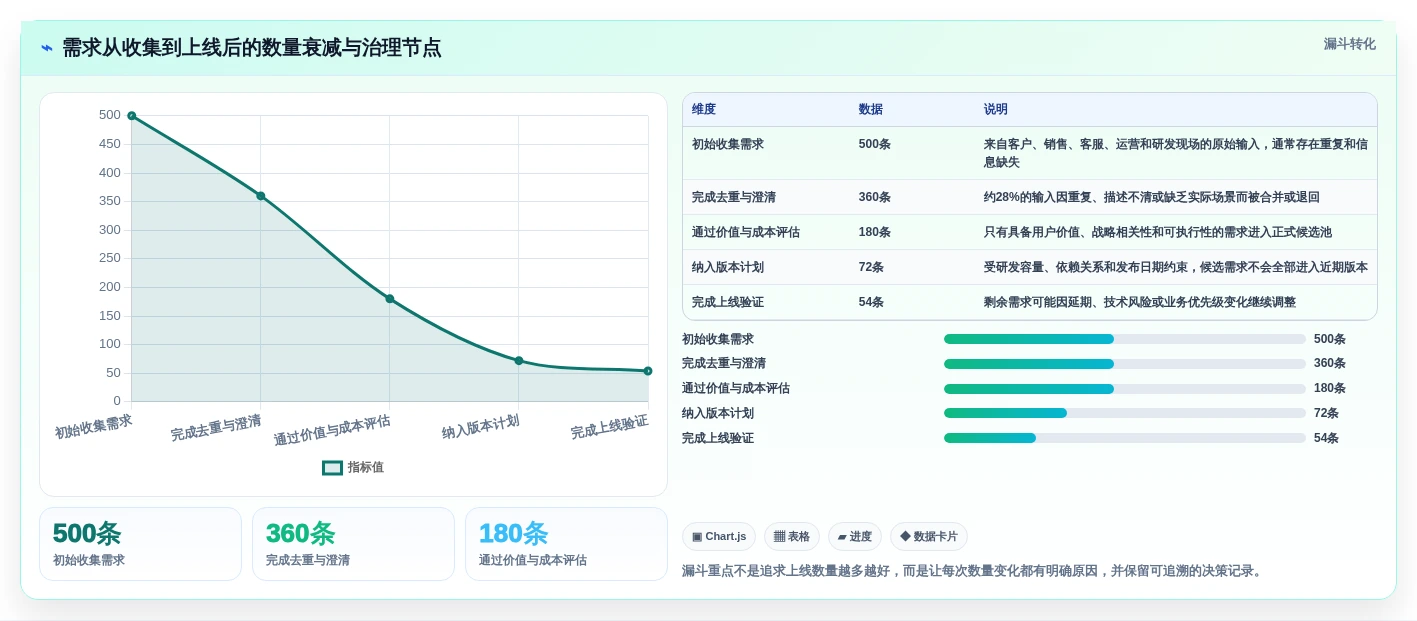
Task: Click the 180条 table value
Action: pos(875,232)
